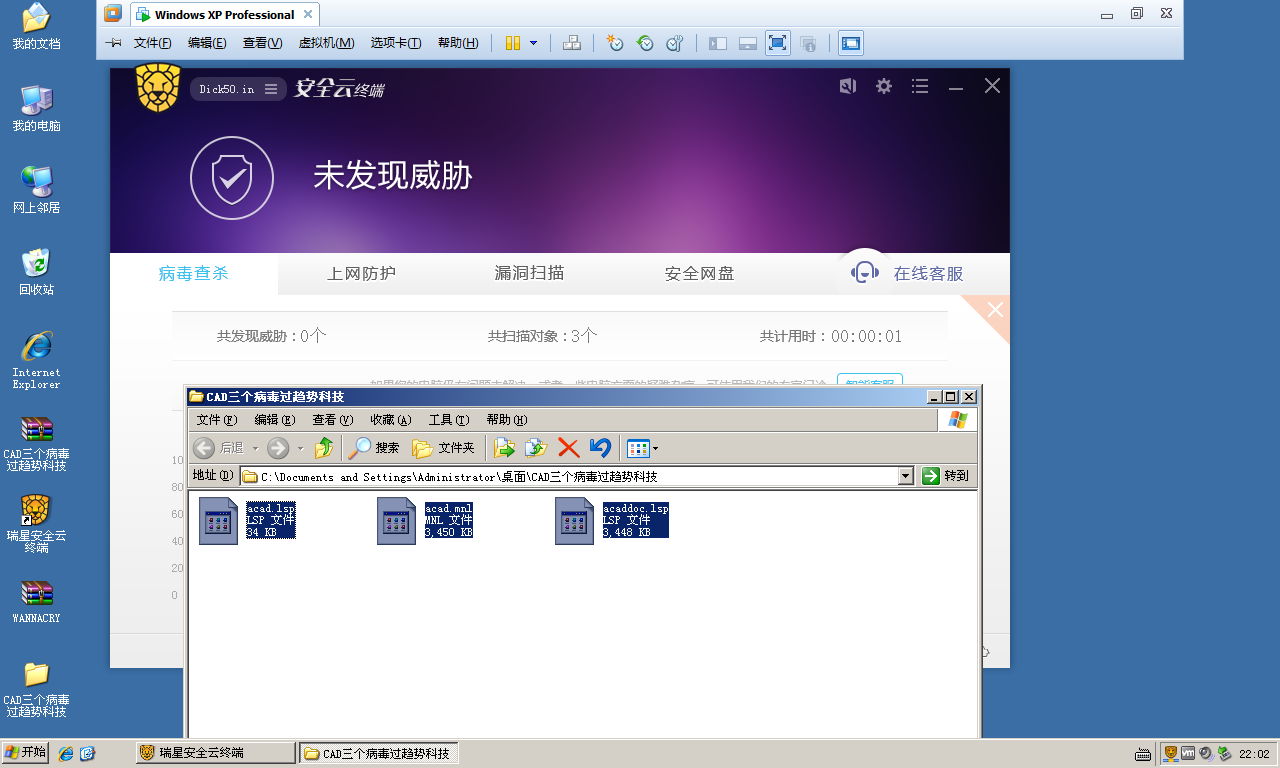Open 工具(T) menu in Explorer window
Viewport: 1280px width, 768px height.
[449, 420]
